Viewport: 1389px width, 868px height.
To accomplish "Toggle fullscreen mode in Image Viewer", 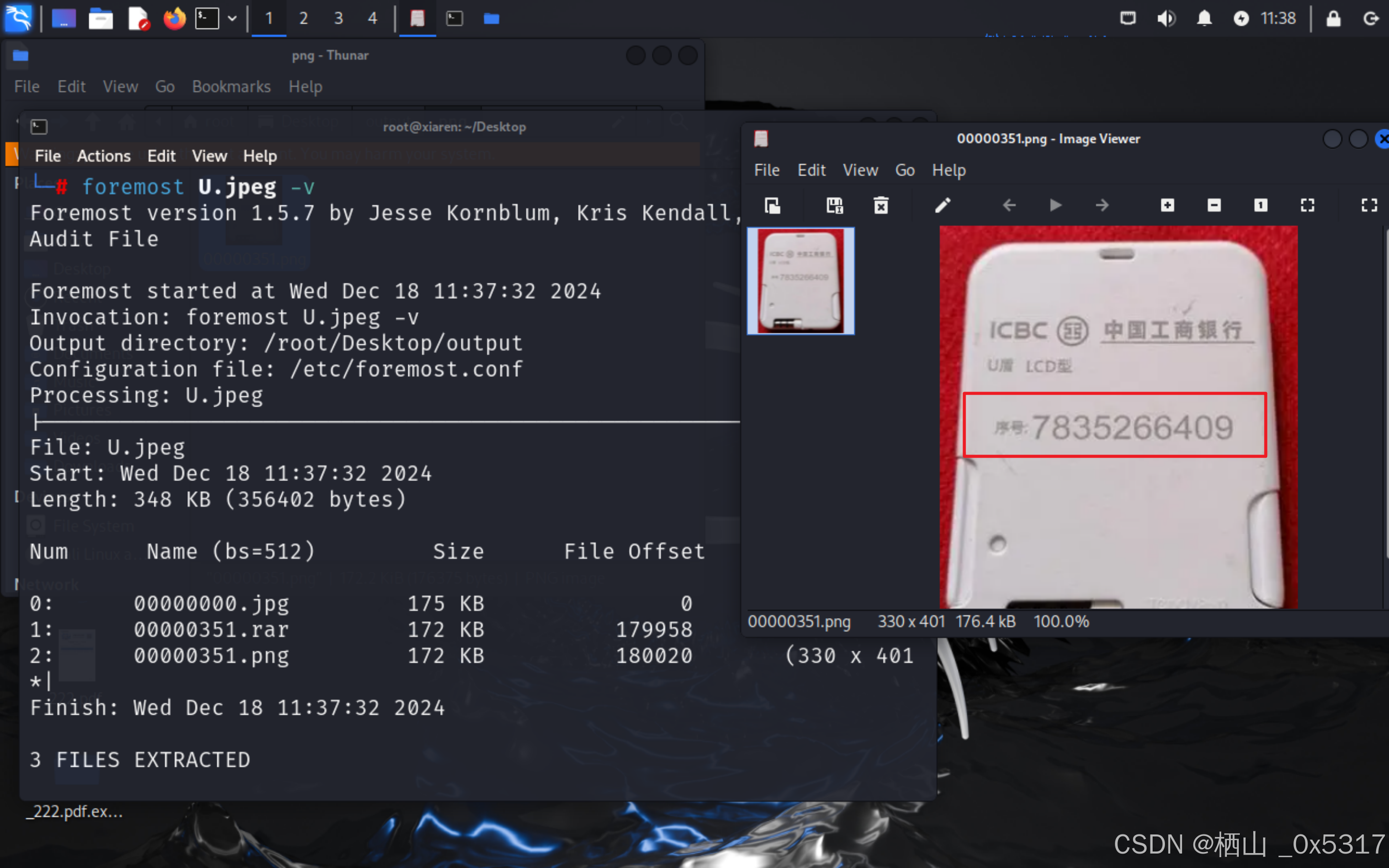I will [x=1369, y=205].
